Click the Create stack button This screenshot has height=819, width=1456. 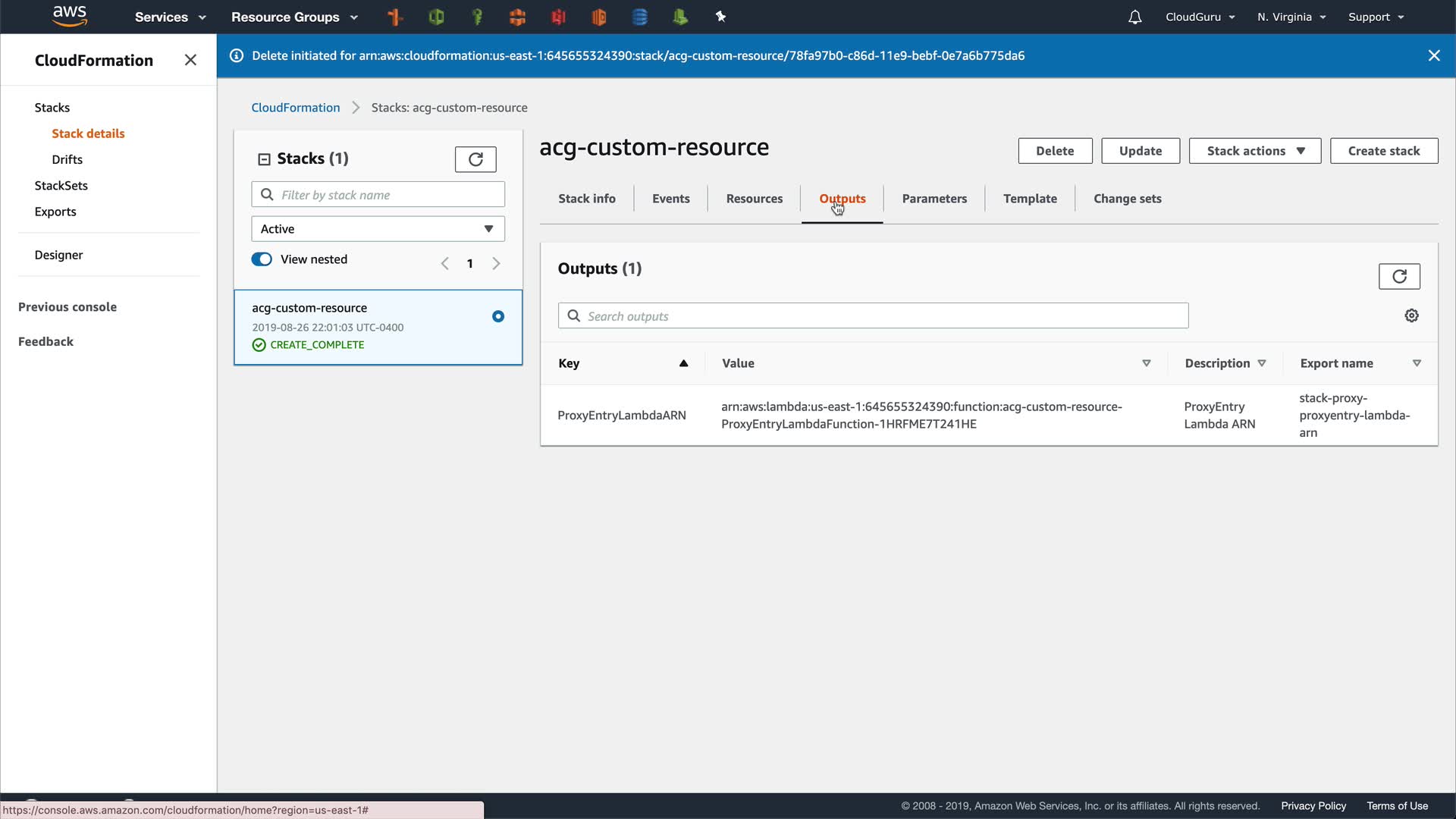tap(1383, 151)
